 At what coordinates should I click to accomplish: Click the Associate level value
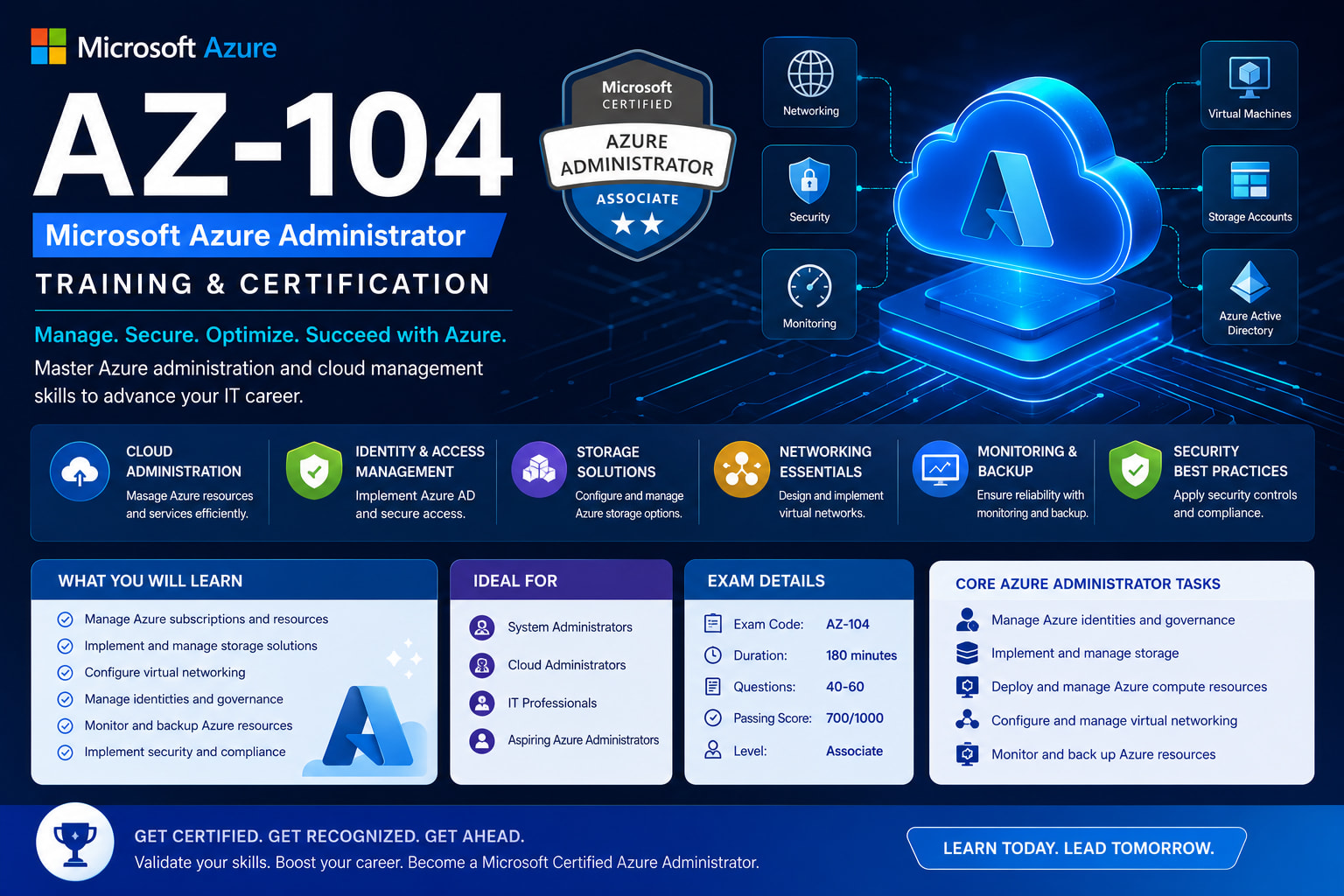[855, 751]
